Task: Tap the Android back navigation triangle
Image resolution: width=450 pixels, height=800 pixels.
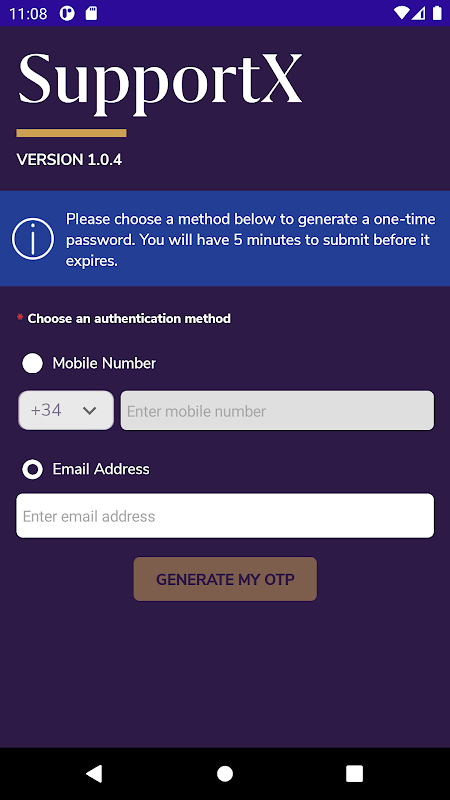Action: (94, 773)
